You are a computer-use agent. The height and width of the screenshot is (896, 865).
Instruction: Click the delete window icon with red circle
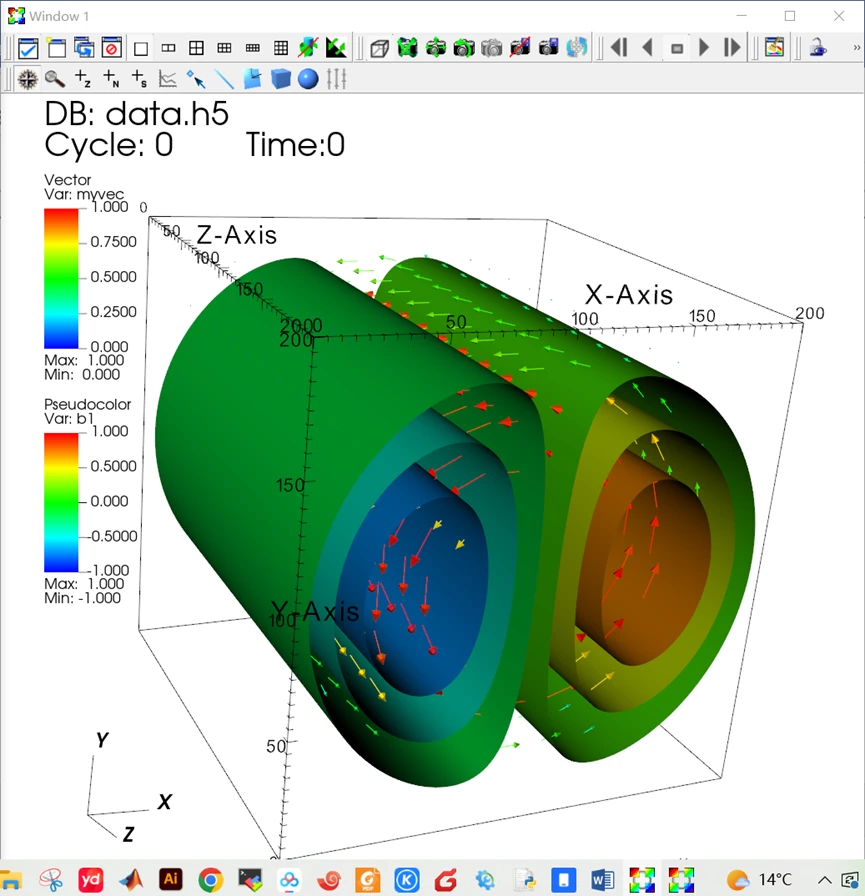[112, 48]
